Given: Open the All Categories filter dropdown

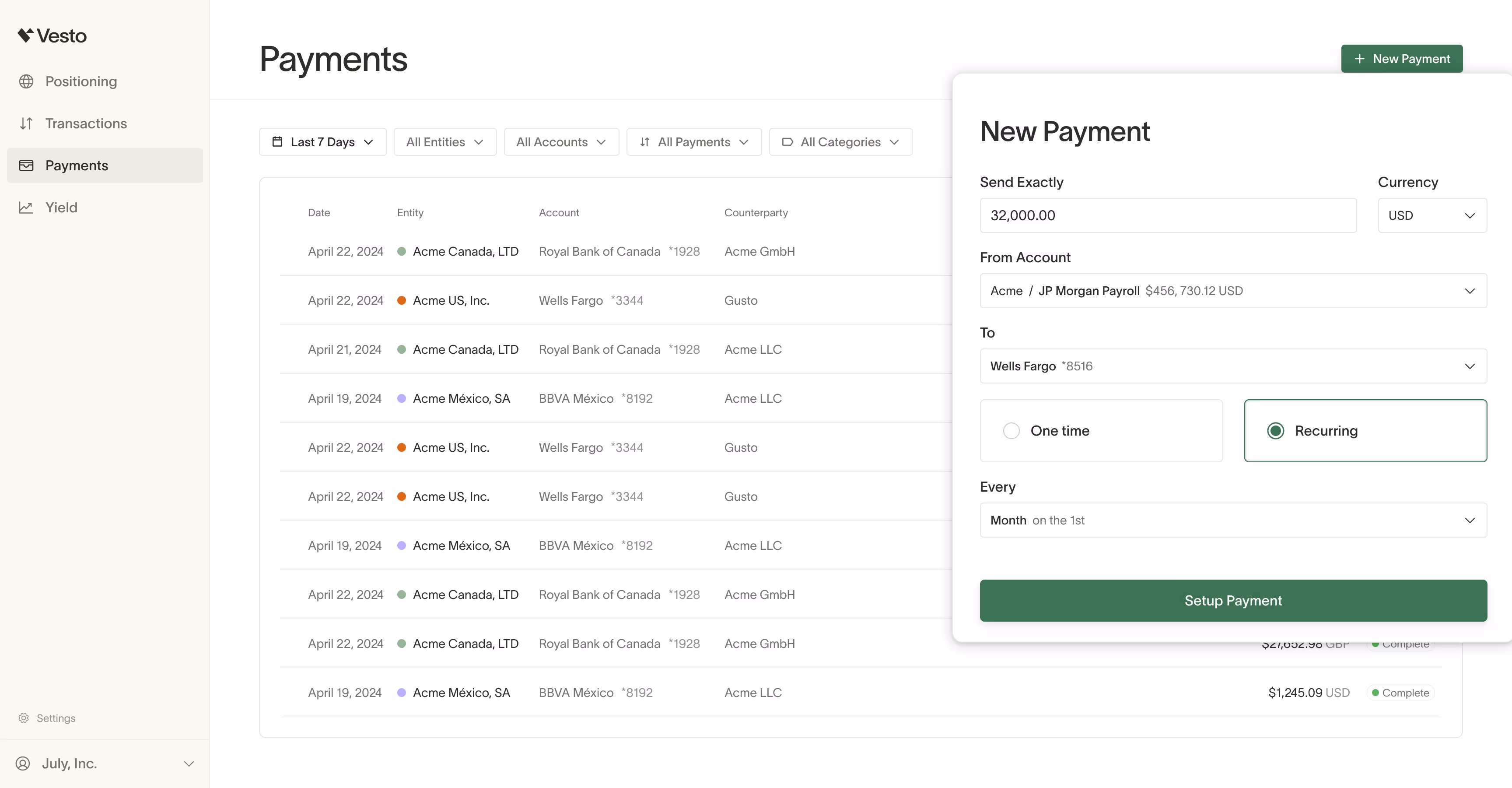Looking at the screenshot, I should point(840,141).
